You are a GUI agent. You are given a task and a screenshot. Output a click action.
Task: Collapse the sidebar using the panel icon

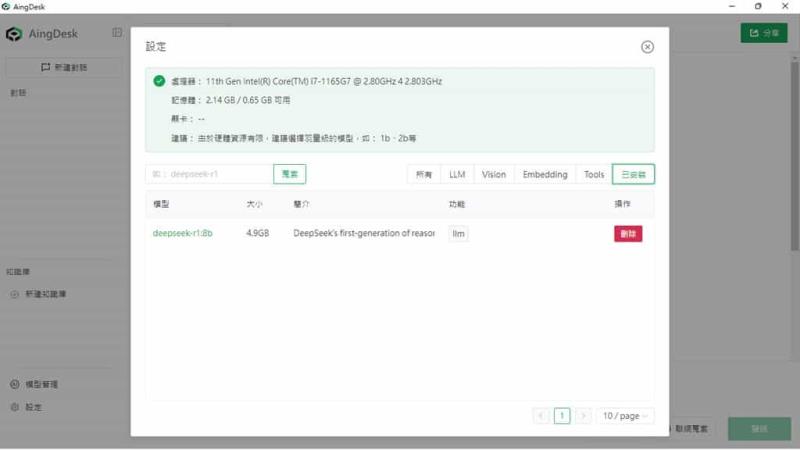(118, 33)
